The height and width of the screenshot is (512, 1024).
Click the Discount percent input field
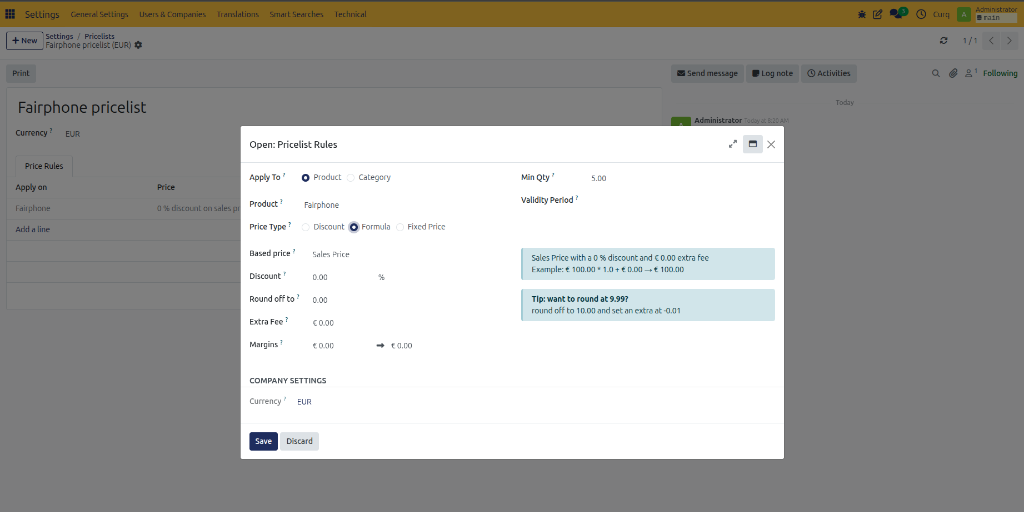click(x=342, y=277)
